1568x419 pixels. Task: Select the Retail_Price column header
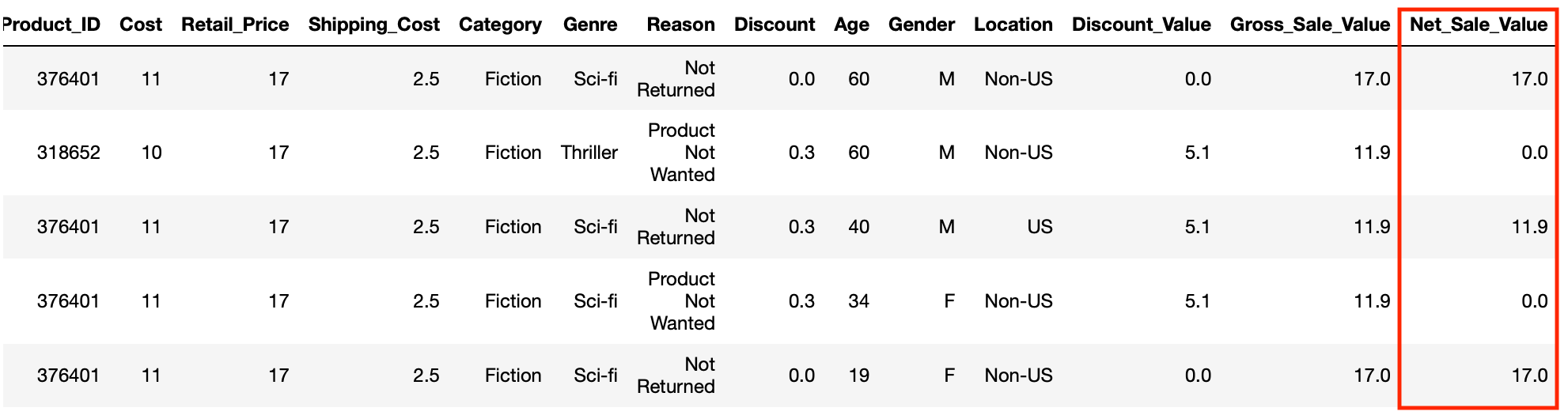click(235, 25)
